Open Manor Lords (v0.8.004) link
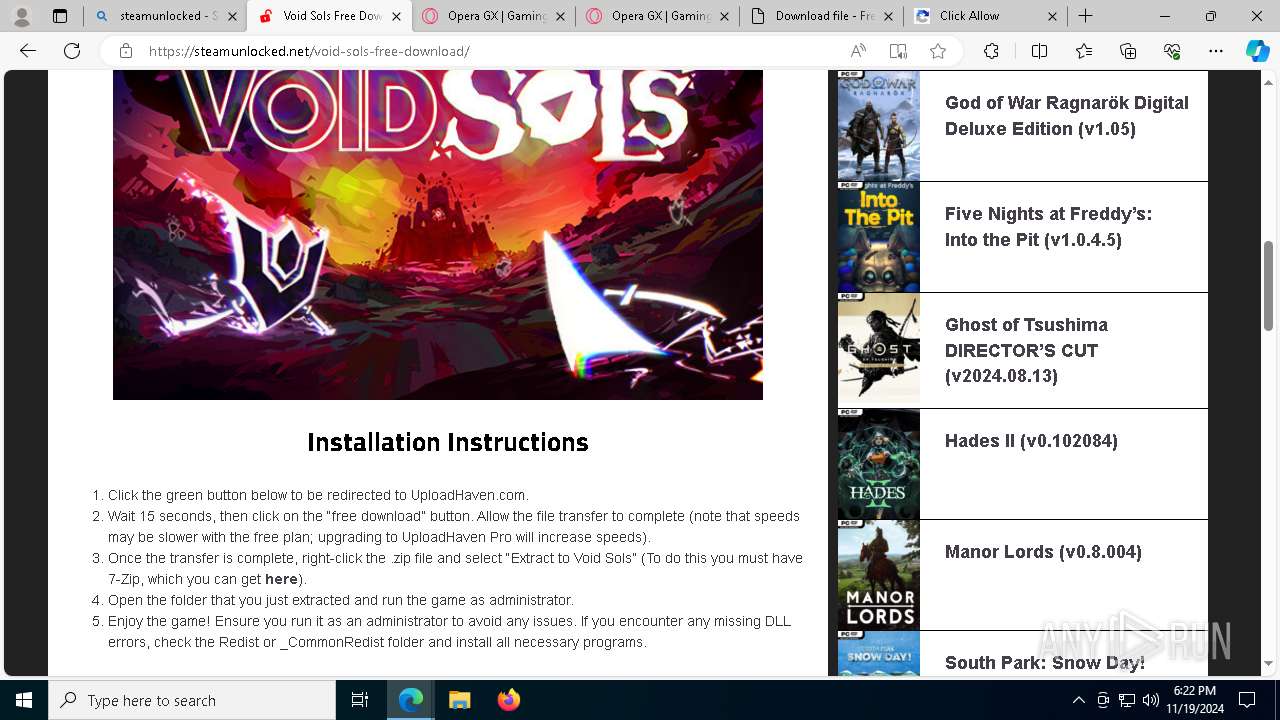Viewport: 1280px width, 720px height. point(1043,552)
